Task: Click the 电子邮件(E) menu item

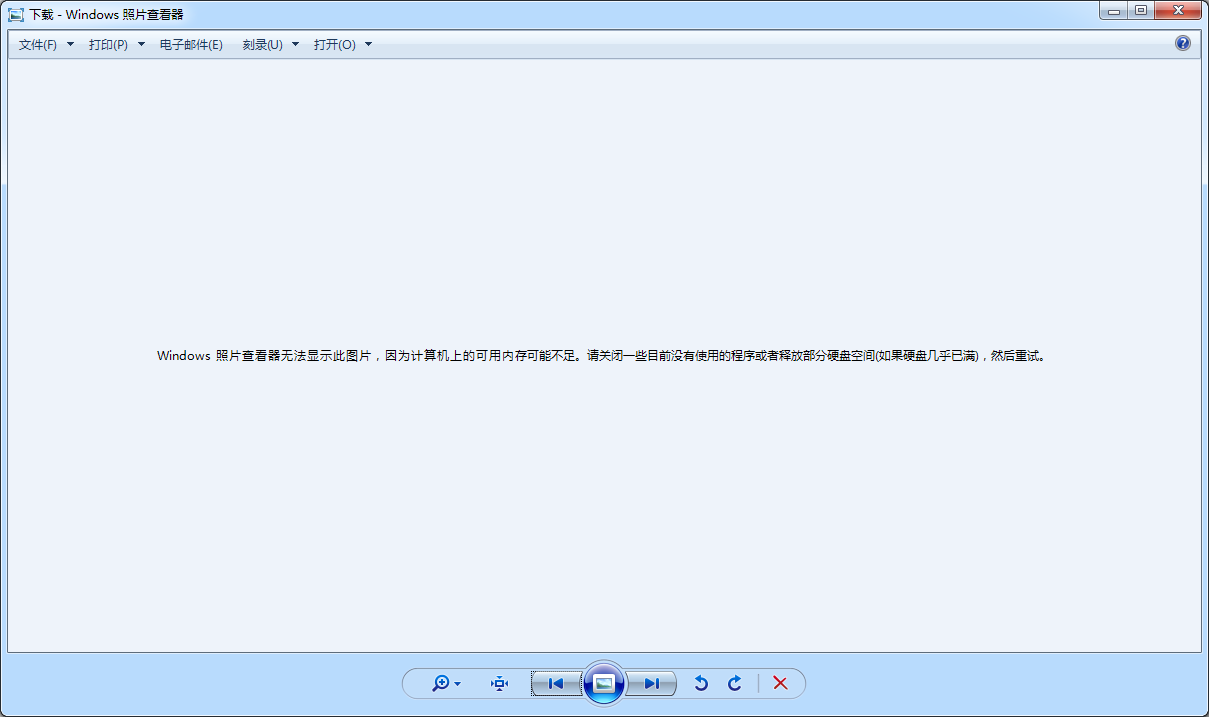Action: 191,45
